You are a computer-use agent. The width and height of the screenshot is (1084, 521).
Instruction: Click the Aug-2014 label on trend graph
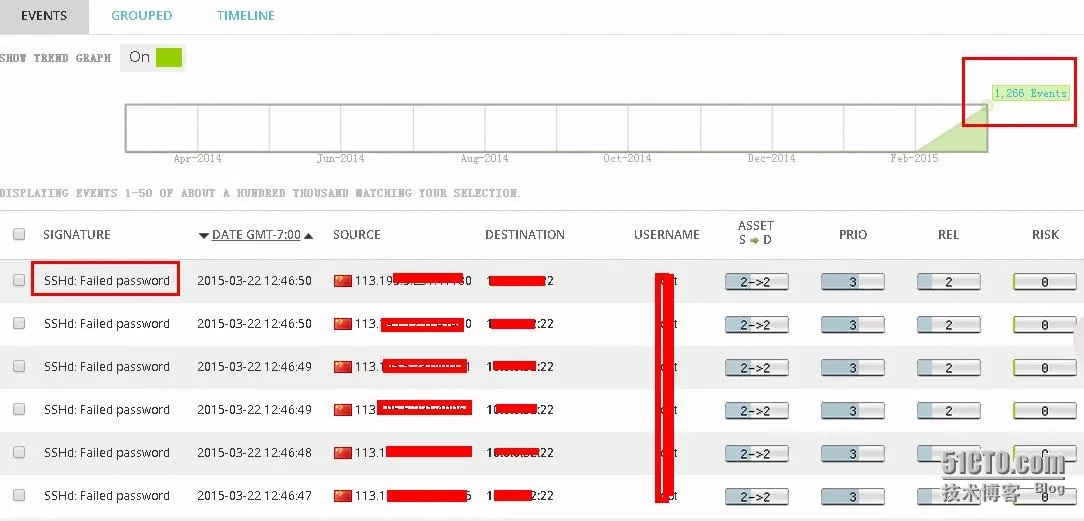pos(484,158)
